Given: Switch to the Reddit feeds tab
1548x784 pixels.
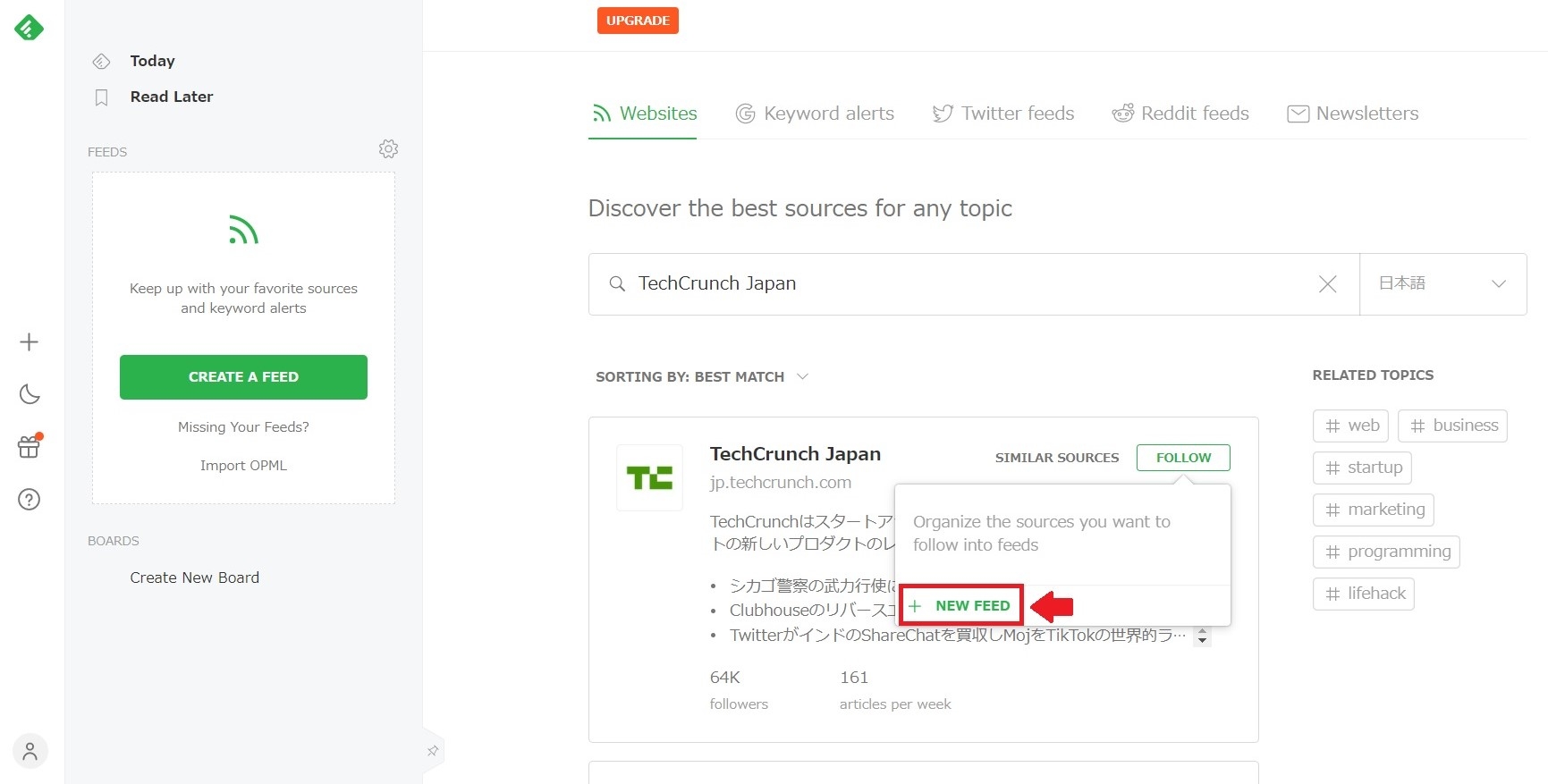Looking at the screenshot, I should click(x=1180, y=114).
